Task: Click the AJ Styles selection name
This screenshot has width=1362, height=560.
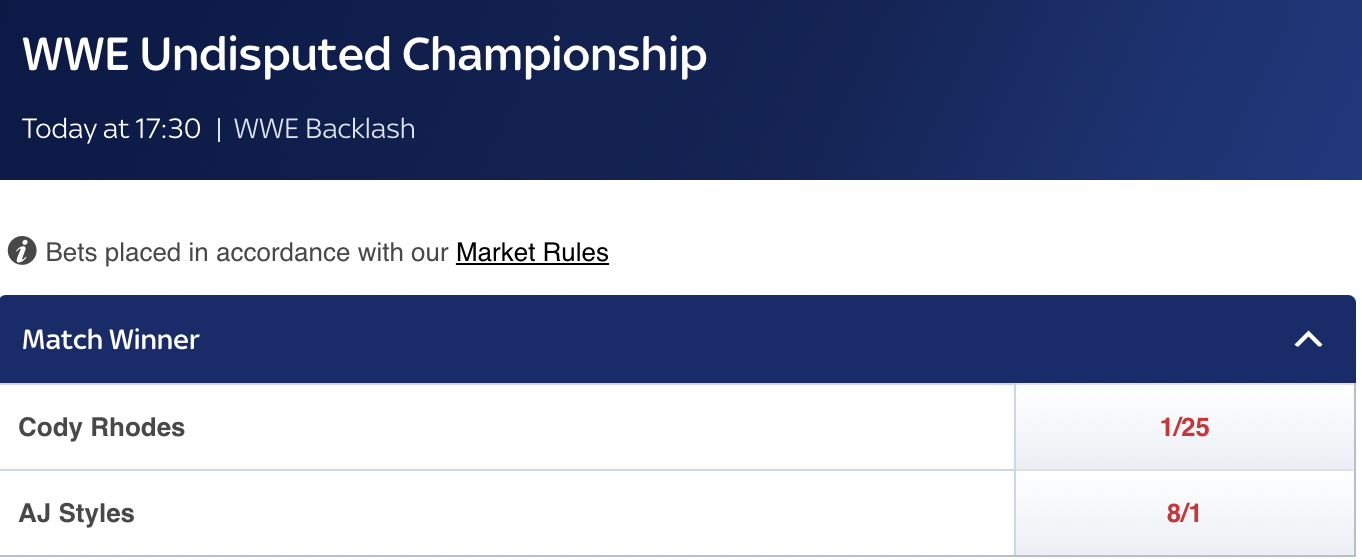Action: point(77,514)
